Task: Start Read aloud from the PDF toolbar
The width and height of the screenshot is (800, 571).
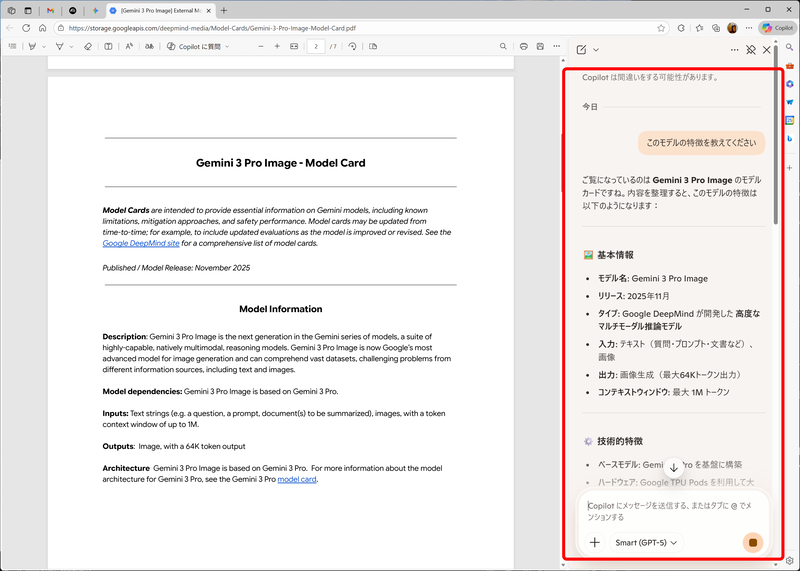Action: pos(129,46)
